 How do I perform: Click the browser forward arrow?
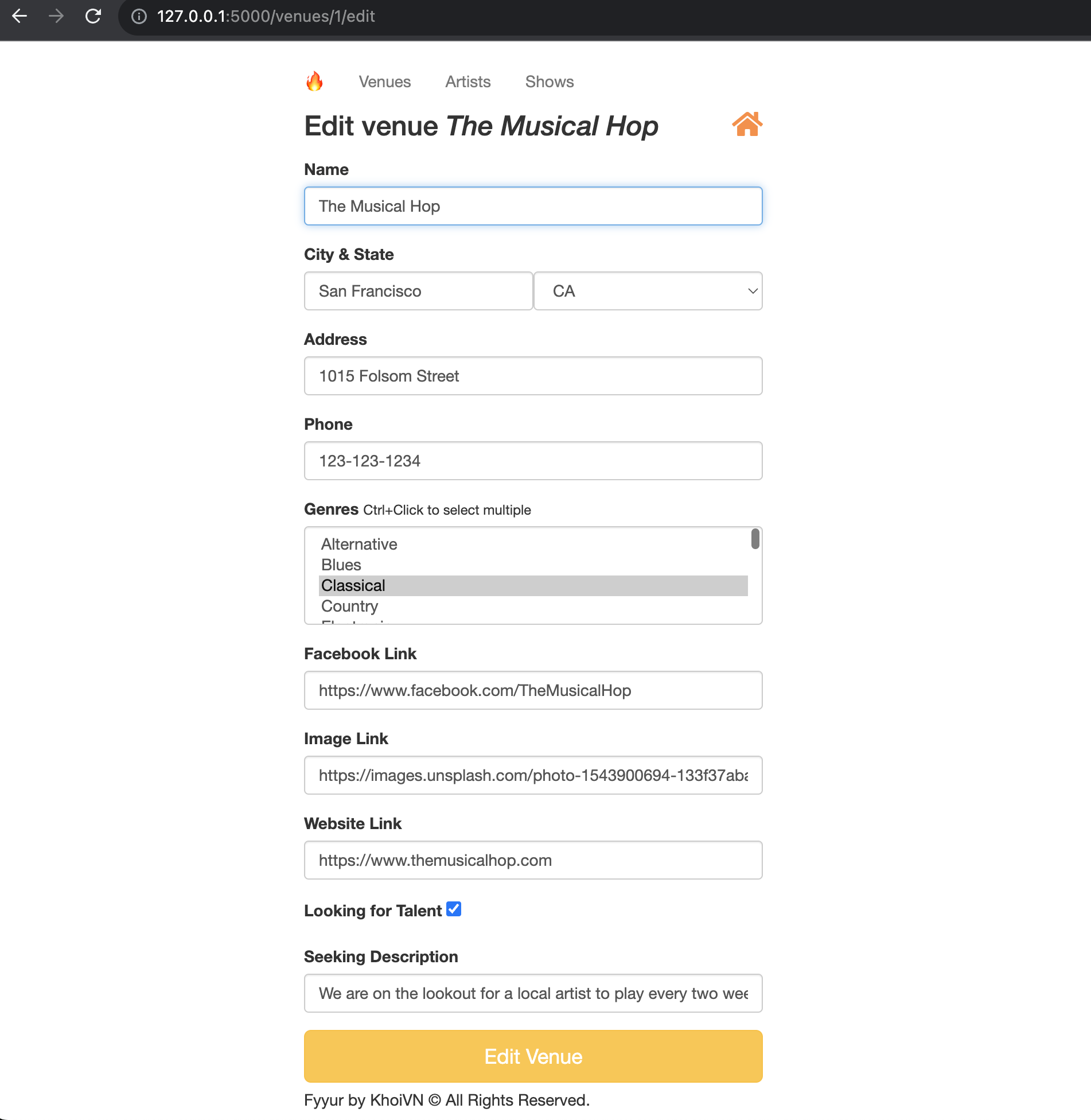56,16
